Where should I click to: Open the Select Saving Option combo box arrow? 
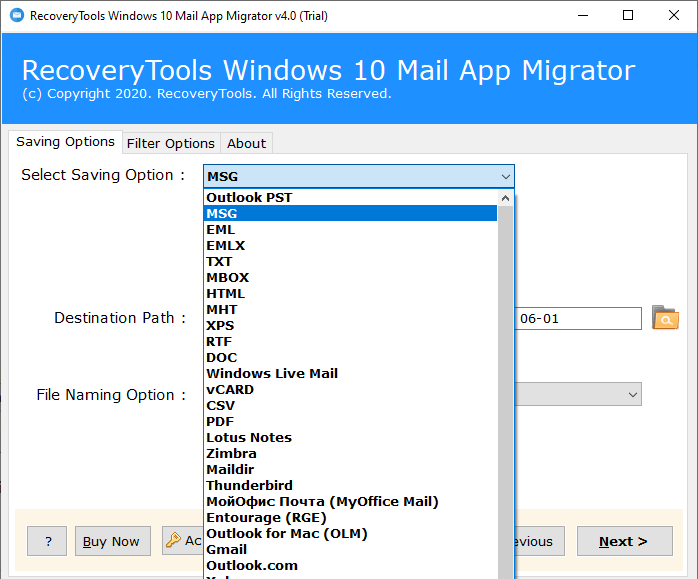[x=505, y=177]
